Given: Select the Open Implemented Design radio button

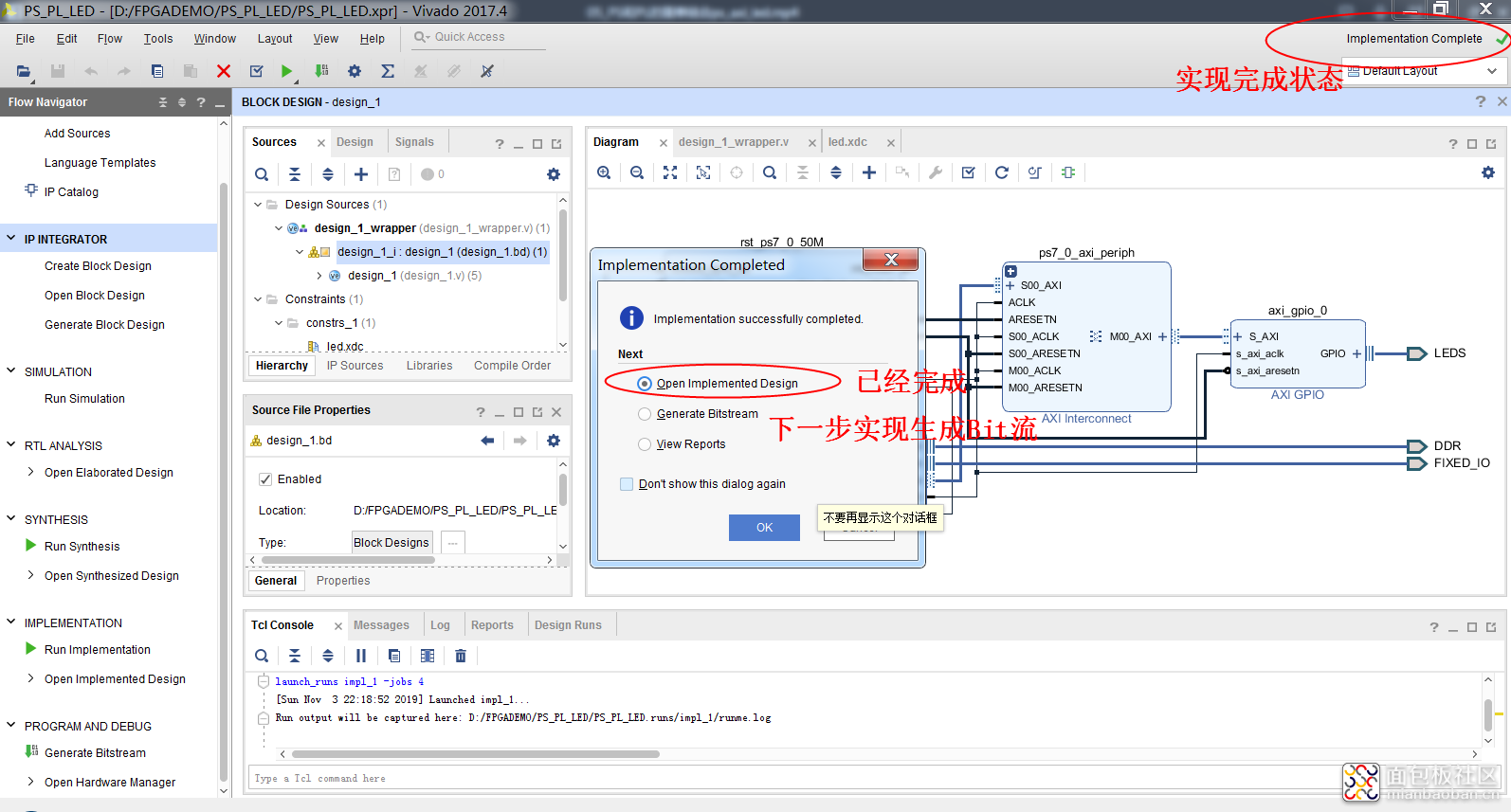Looking at the screenshot, I should 645,384.
